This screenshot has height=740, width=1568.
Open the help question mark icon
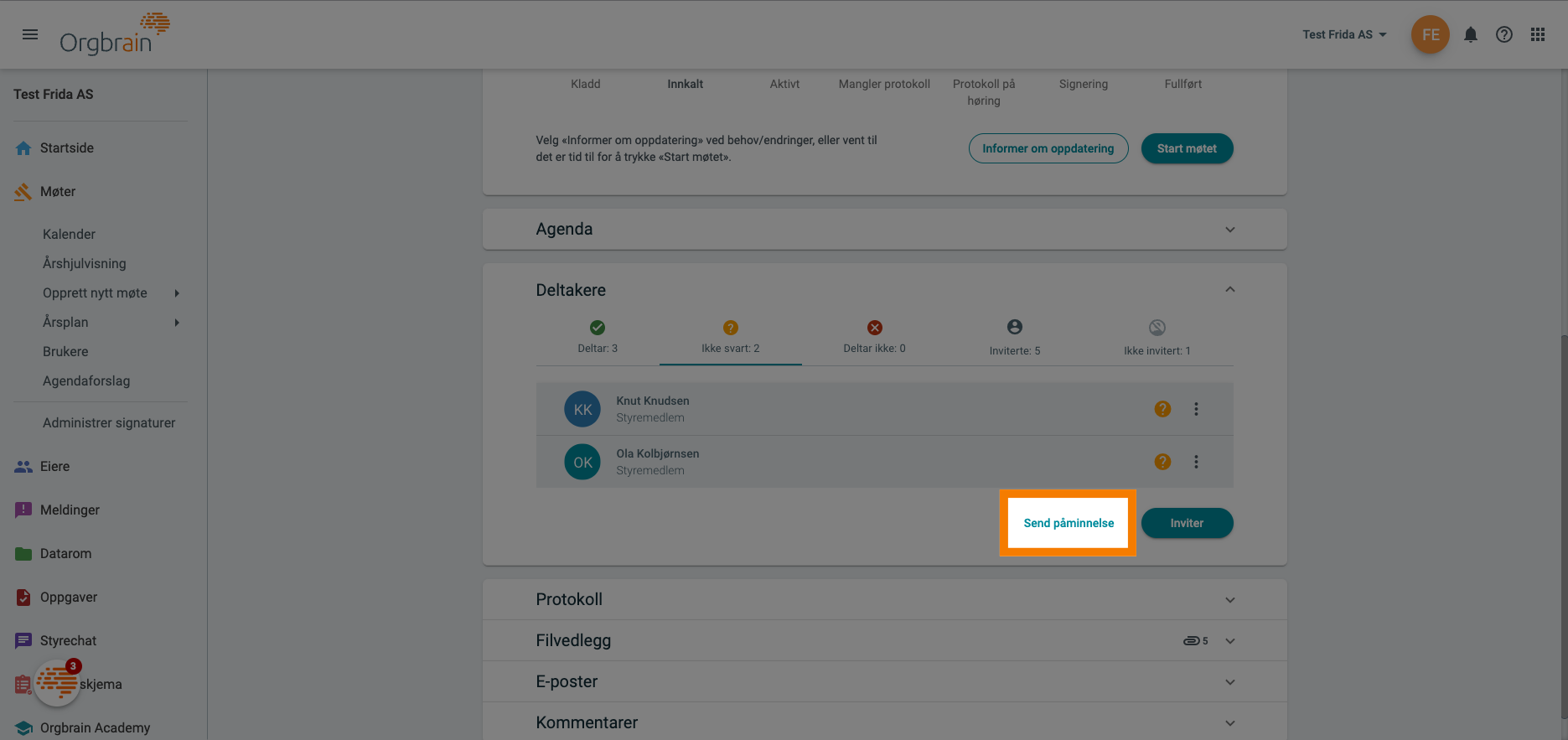click(1503, 34)
